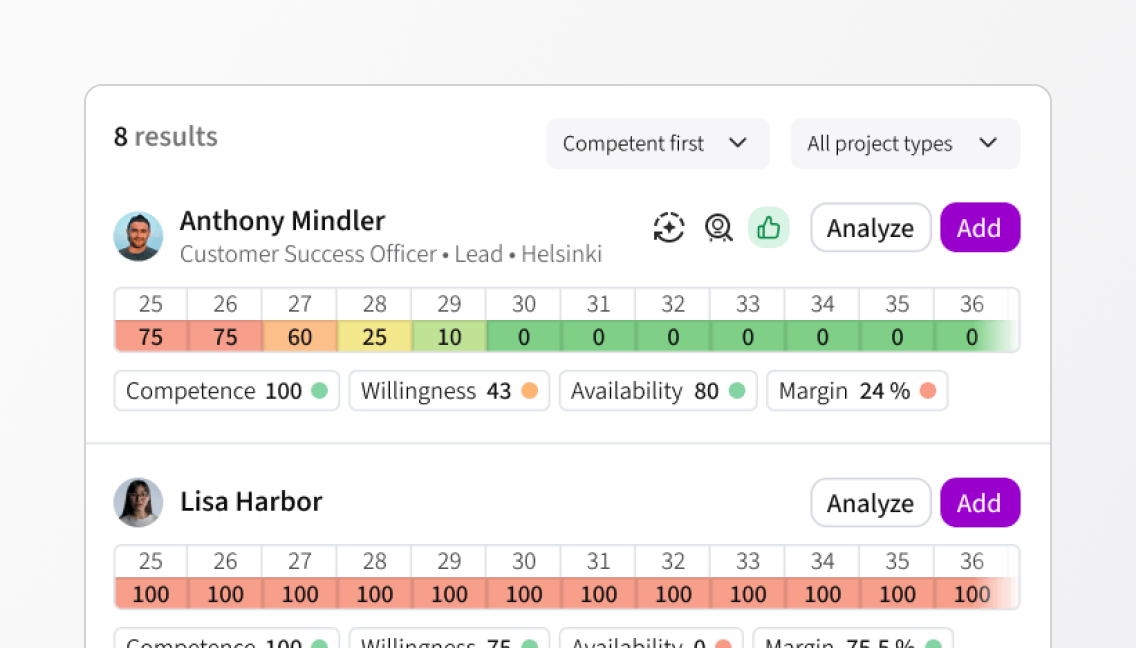The image size is (1136, 648).
Task: Analyze Anthony Mindler
Action: [870, 228]
